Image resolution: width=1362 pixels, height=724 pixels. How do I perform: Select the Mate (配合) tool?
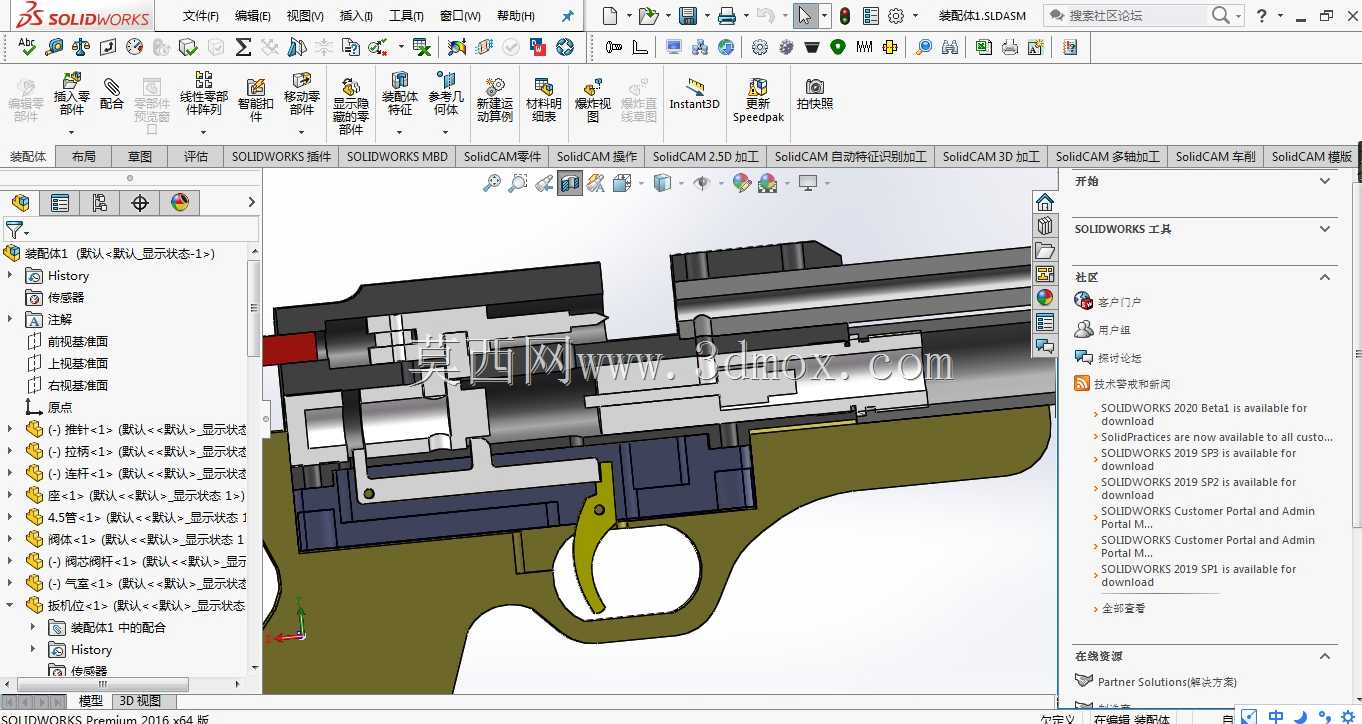112,94
